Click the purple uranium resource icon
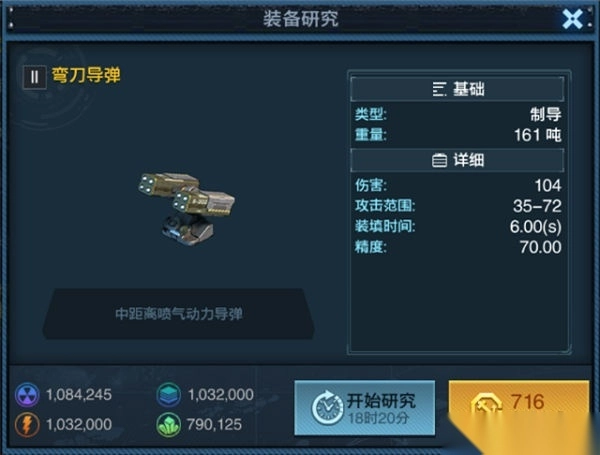This screenshot has height=455, width=600. click(27, 395)
